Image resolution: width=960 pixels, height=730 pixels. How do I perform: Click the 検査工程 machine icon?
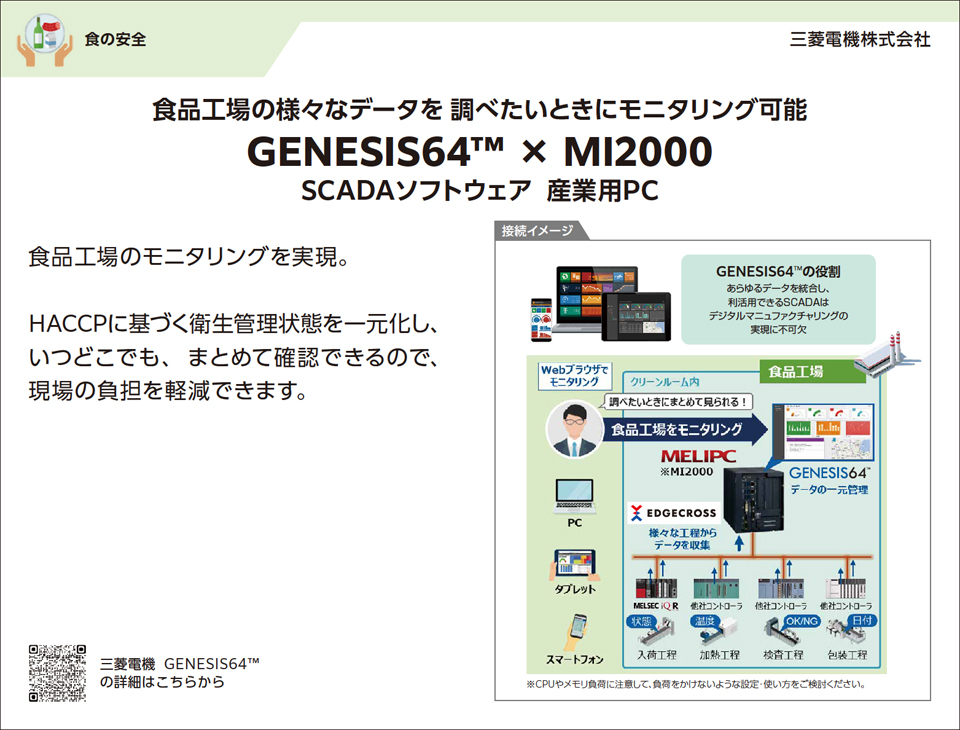[x=782, y=633]
